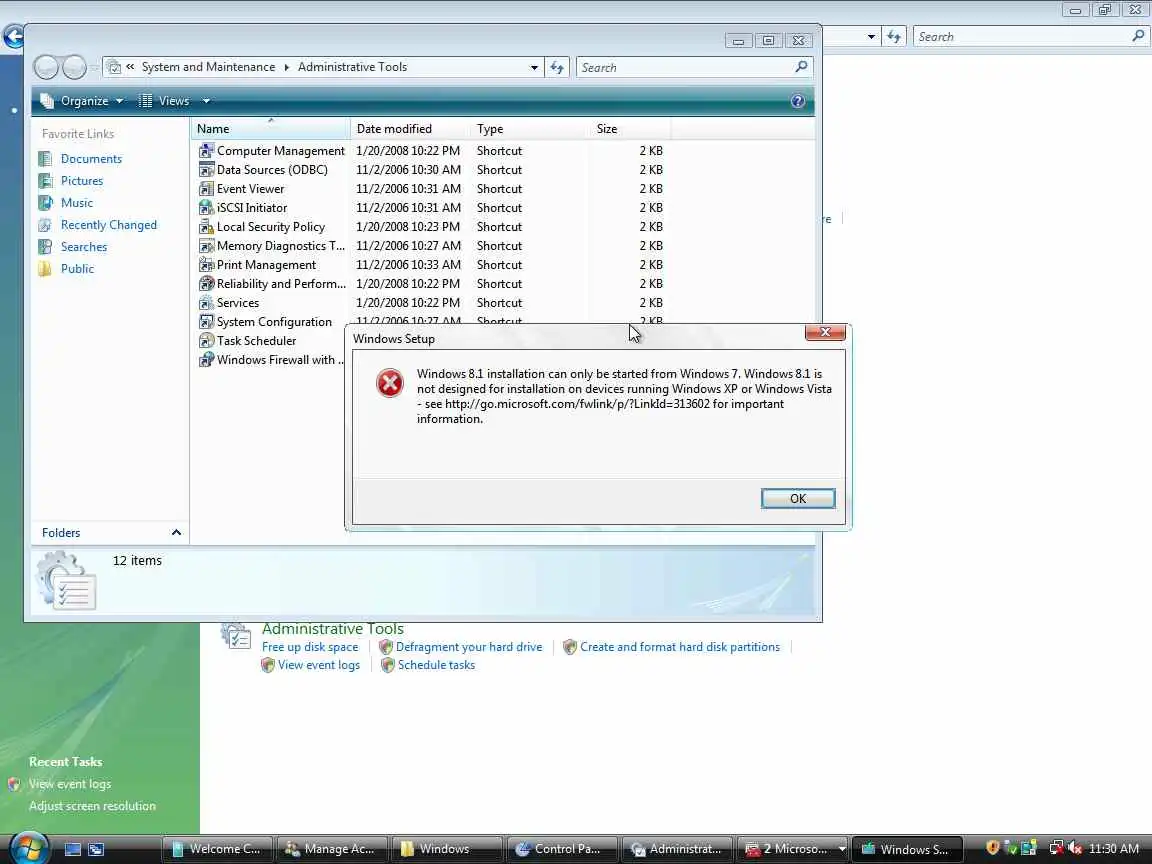Click OK in the Windows Setup dialog

798,498
